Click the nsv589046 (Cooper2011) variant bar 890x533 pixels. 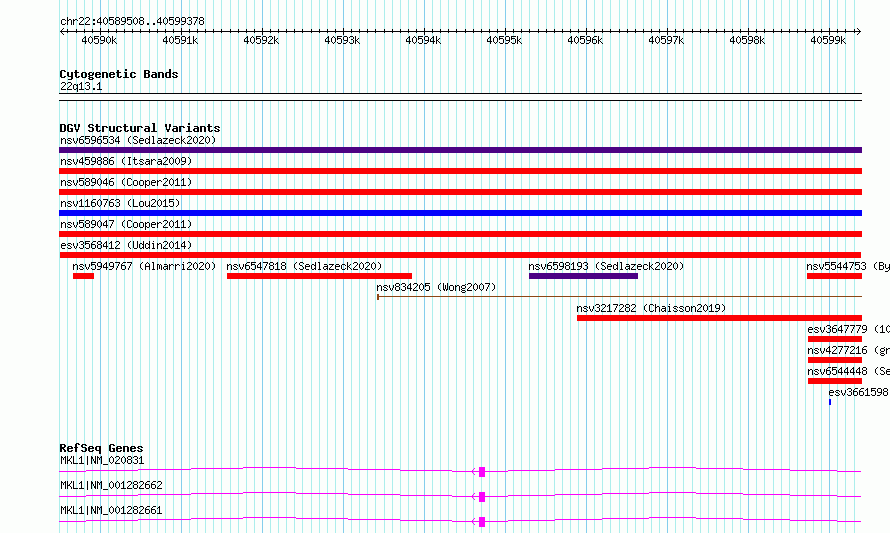click(x=460, y=192)
